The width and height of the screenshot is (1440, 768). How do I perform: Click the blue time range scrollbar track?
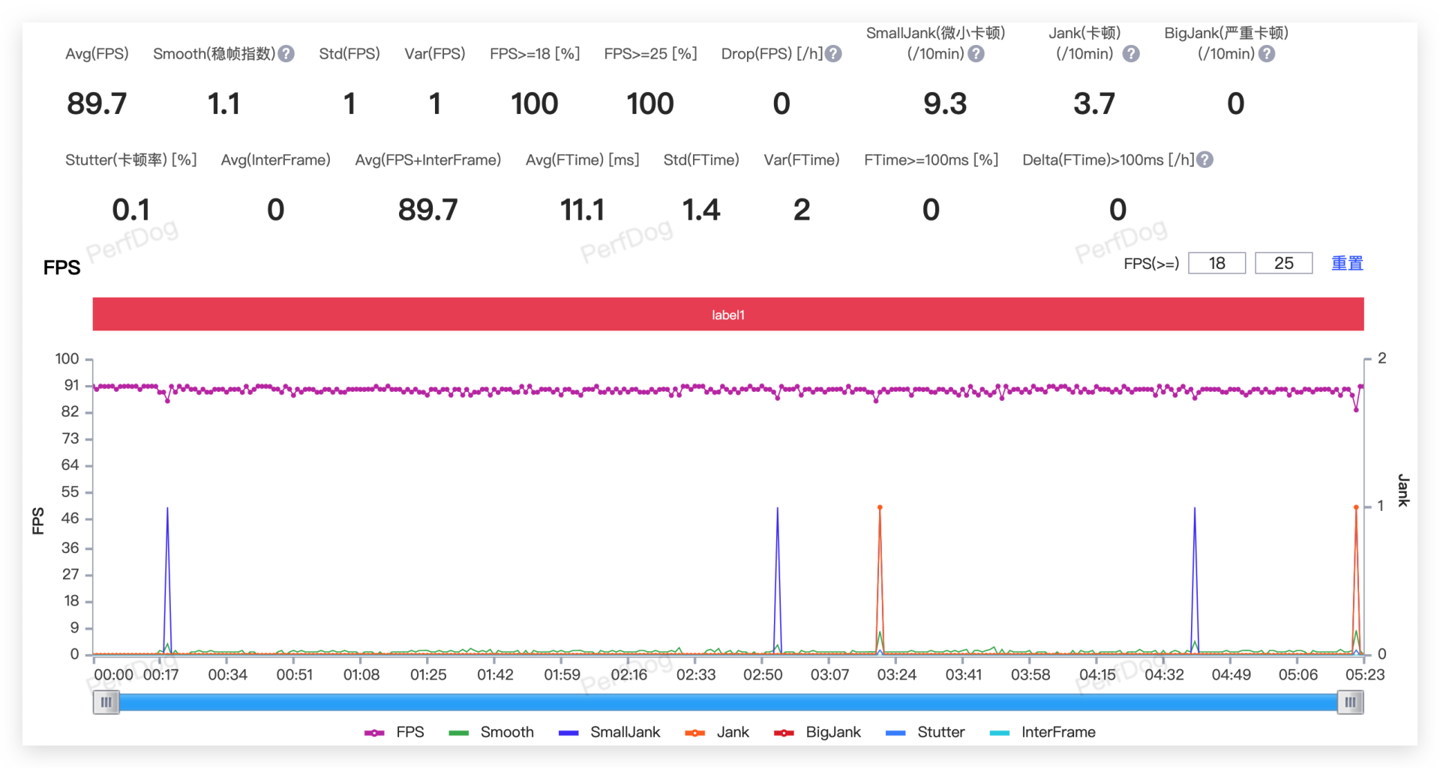[x=728, y=703]
